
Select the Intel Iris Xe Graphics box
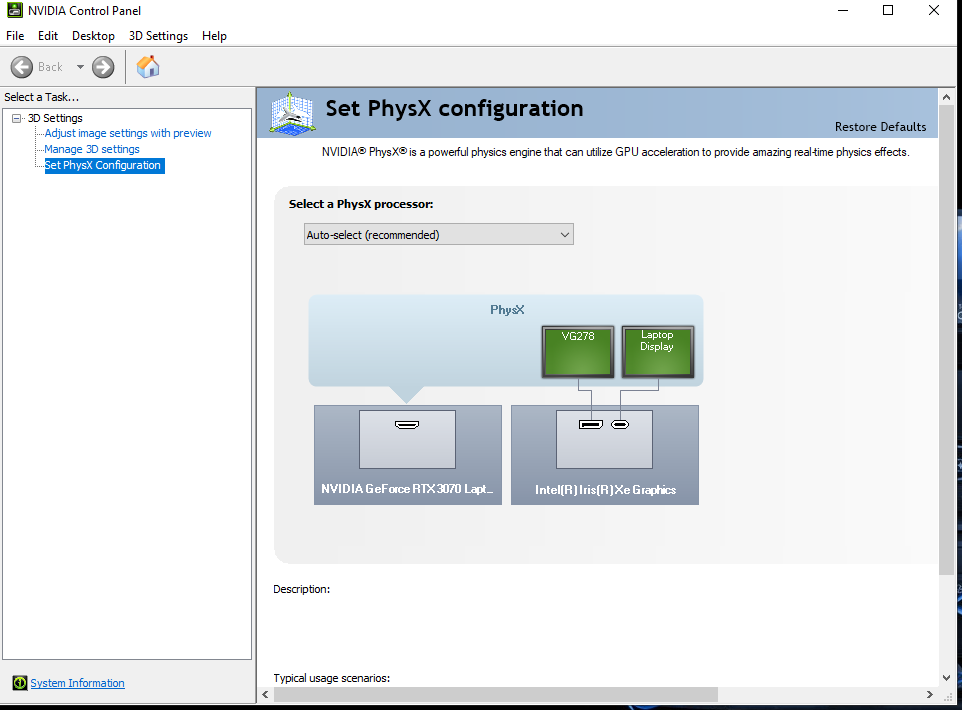(604, 454)
